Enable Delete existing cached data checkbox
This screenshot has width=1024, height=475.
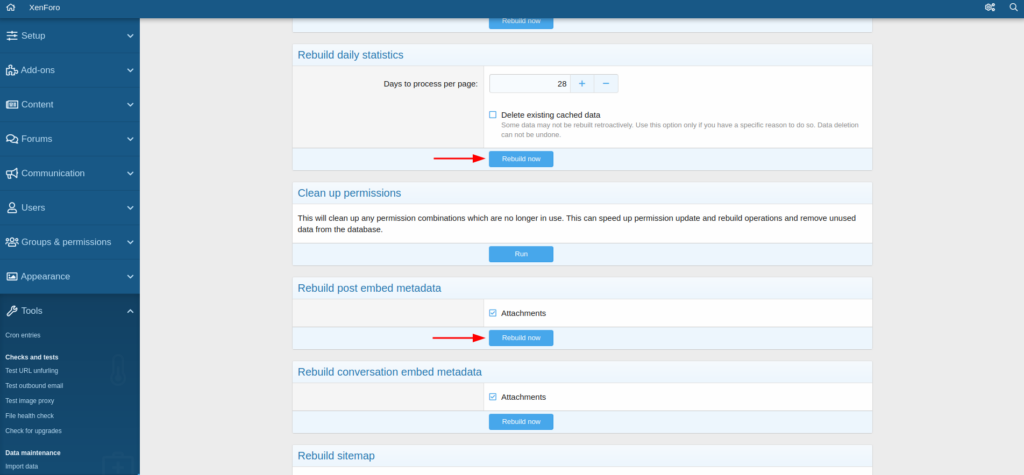click(x=492, y=114)
